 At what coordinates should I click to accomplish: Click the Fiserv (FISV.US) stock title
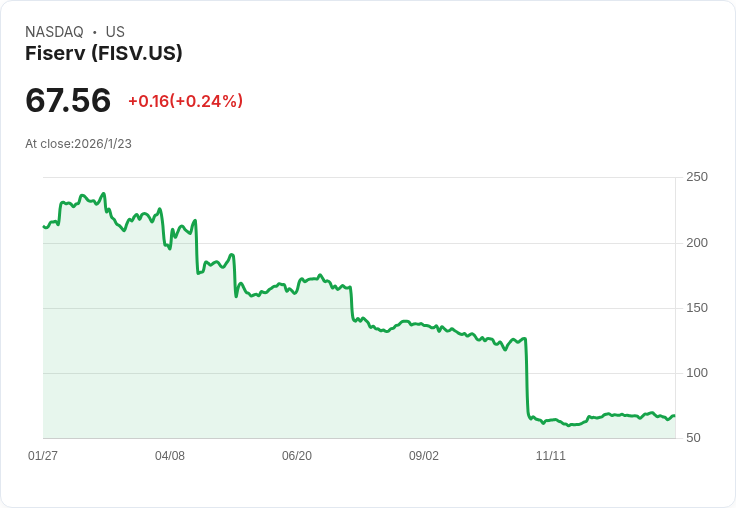click(x=104, y=54)
